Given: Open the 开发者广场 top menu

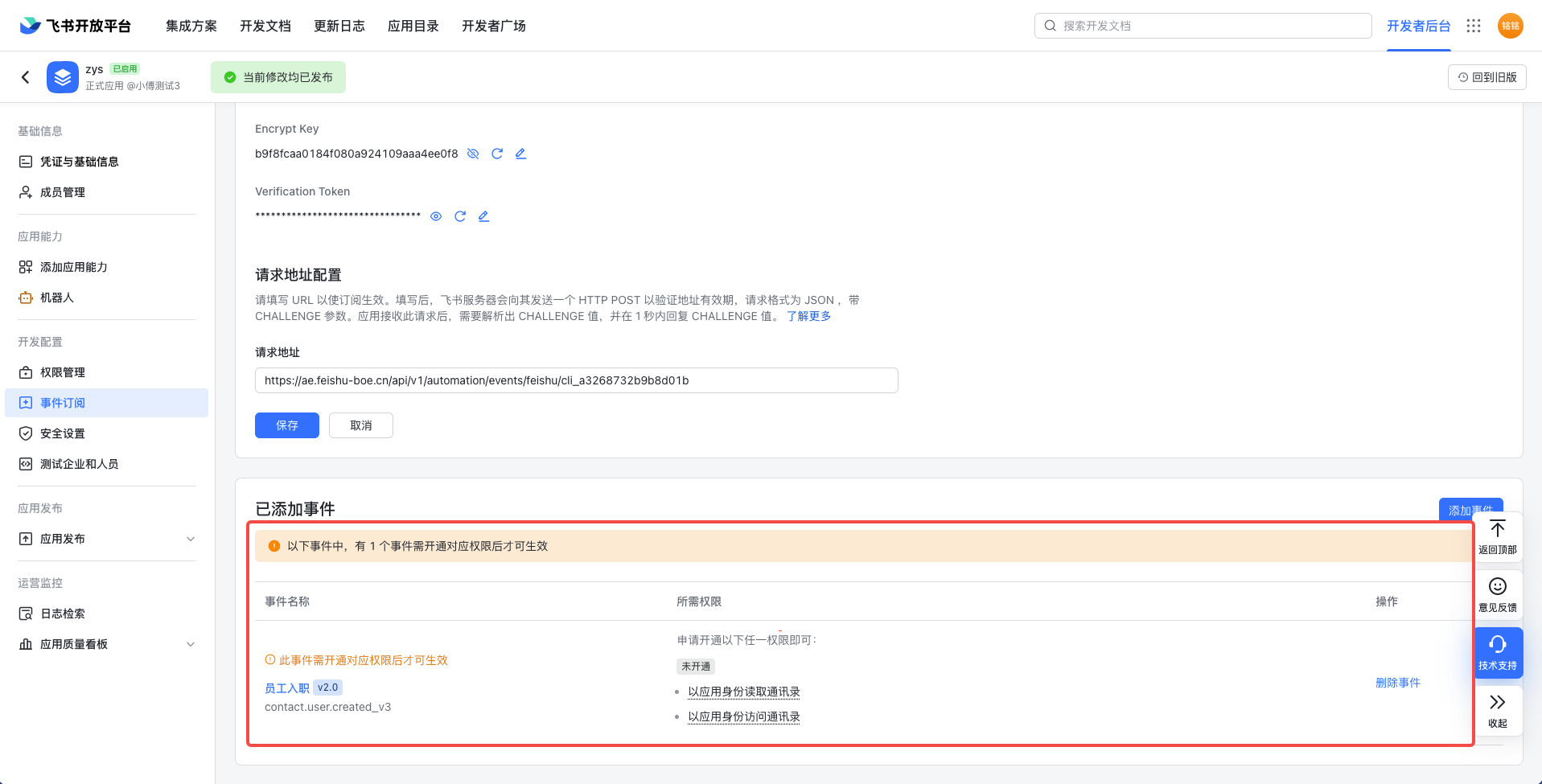Looking at the screenshot, I should (x=494, y=26).
